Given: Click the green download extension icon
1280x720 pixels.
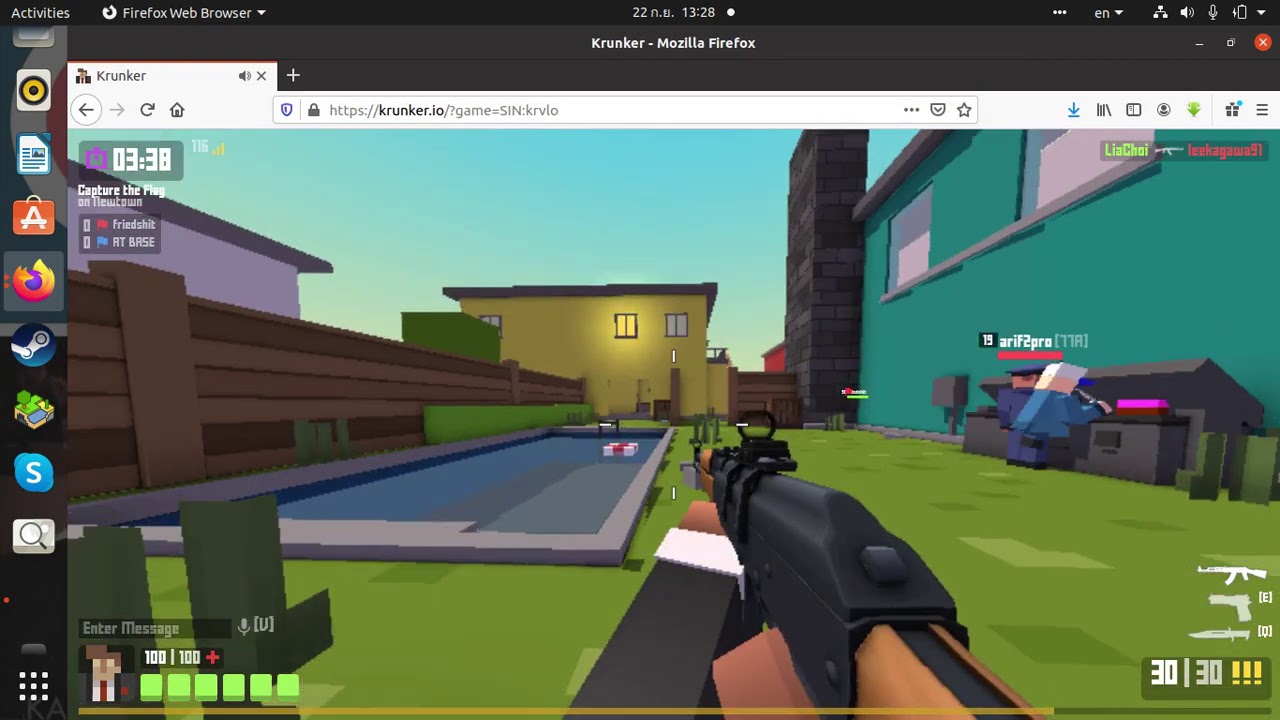Looking at the screenshot, I should pos(1194,110).
